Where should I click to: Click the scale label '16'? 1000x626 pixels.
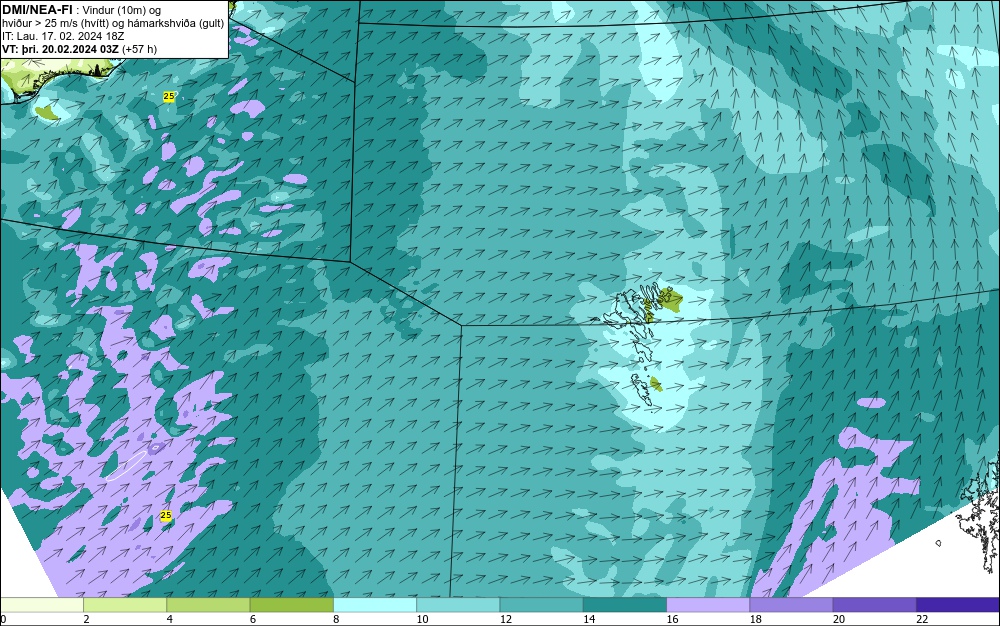pyautogui.click(x=672, y=619)
